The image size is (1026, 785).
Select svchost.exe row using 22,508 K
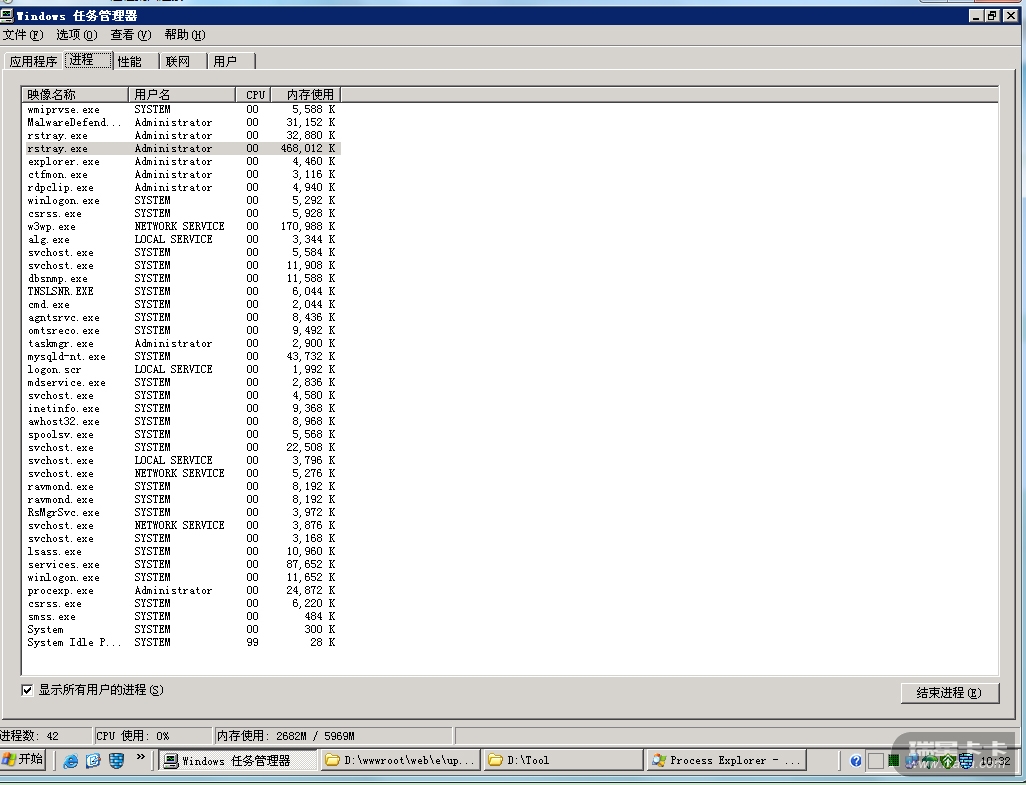click(181, 448)
